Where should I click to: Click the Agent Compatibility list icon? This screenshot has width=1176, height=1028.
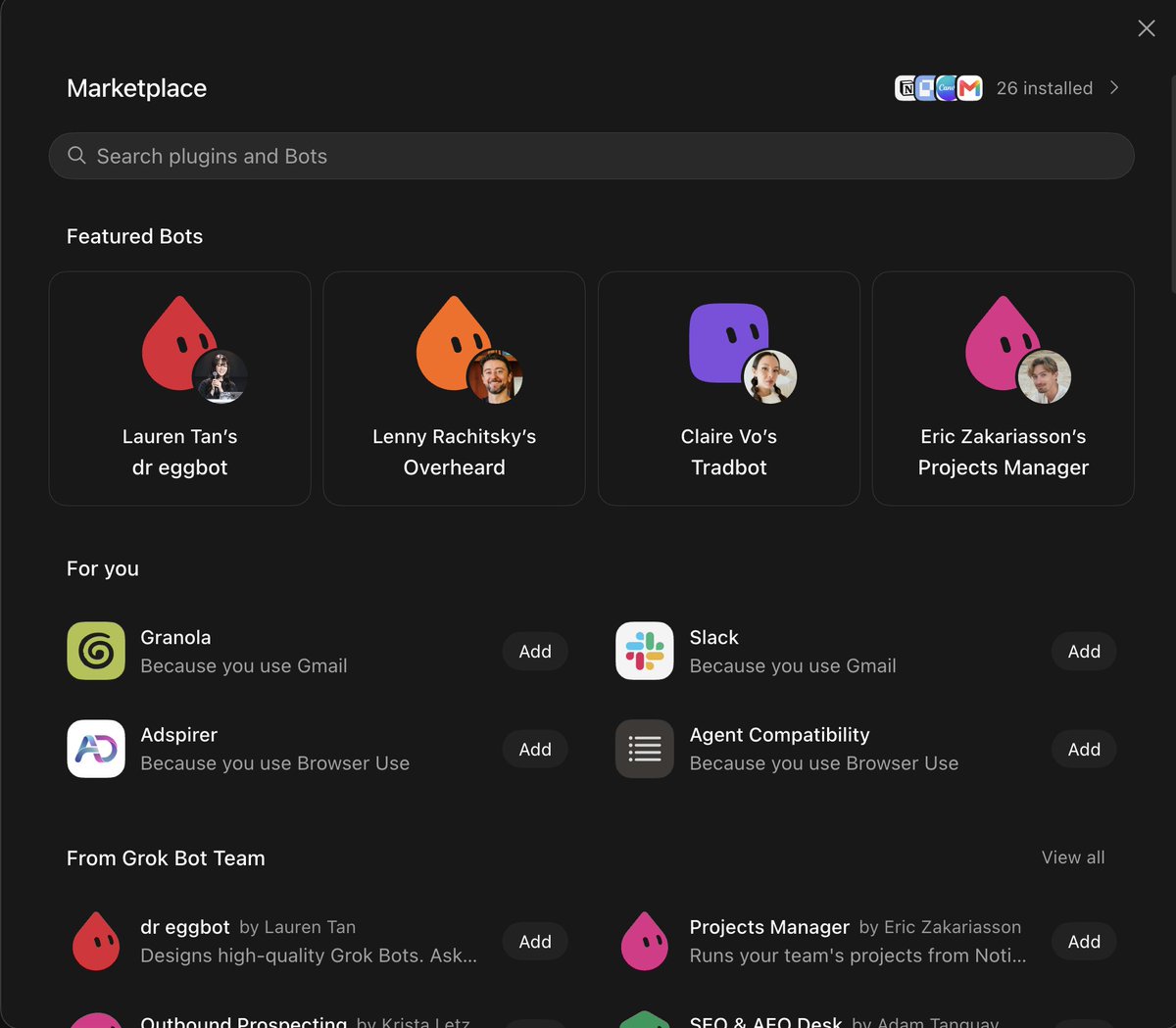pos(645,749)
